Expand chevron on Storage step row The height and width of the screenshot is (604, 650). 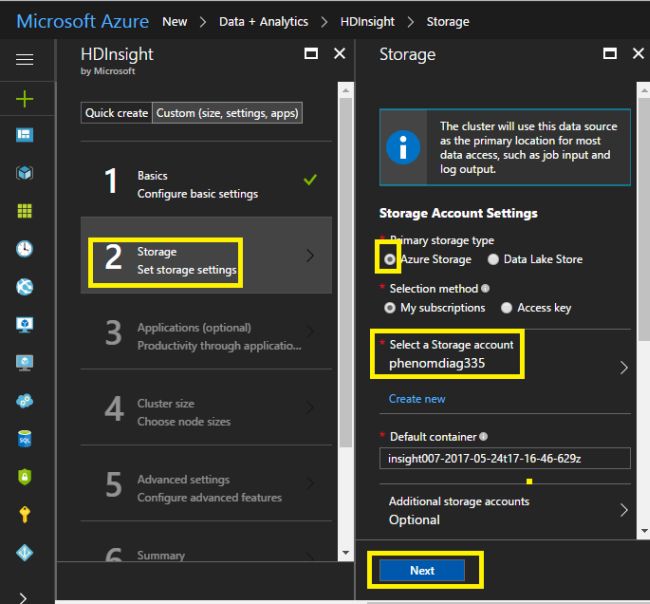[x=310, y=256]
